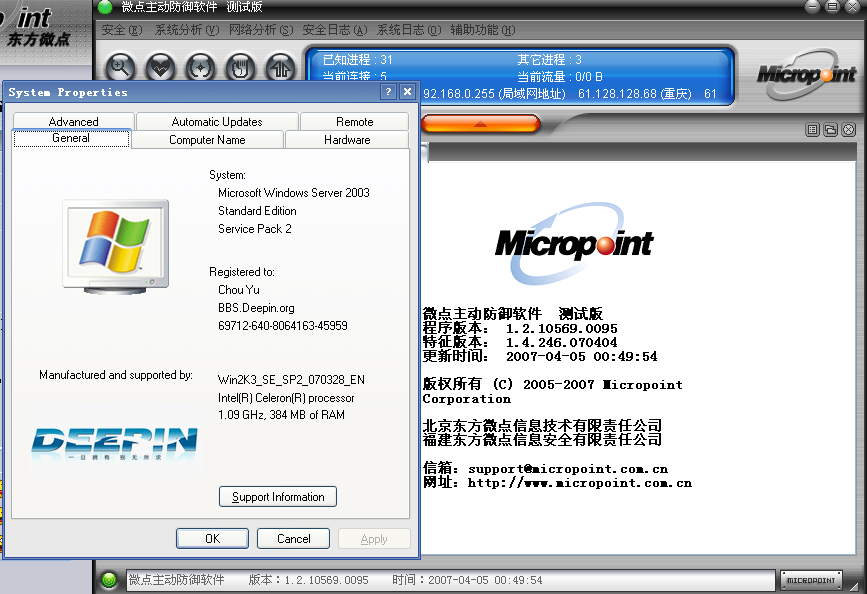Open the 系统分析 (V) menu
The height and width of the screenshot is (594, 867).
pyautogui.click(x=187, y=30)
